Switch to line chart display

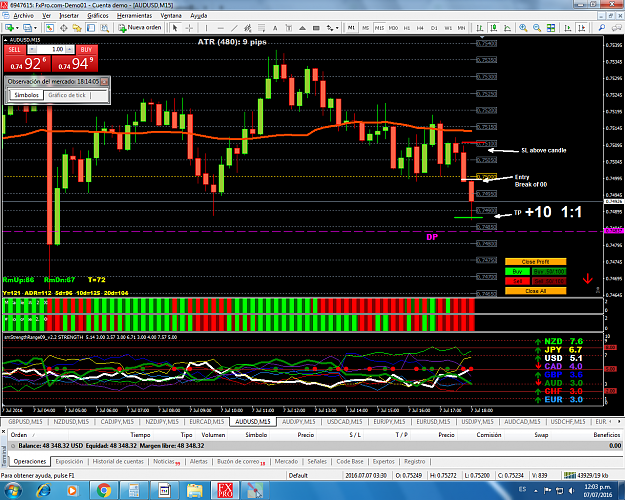507,28
